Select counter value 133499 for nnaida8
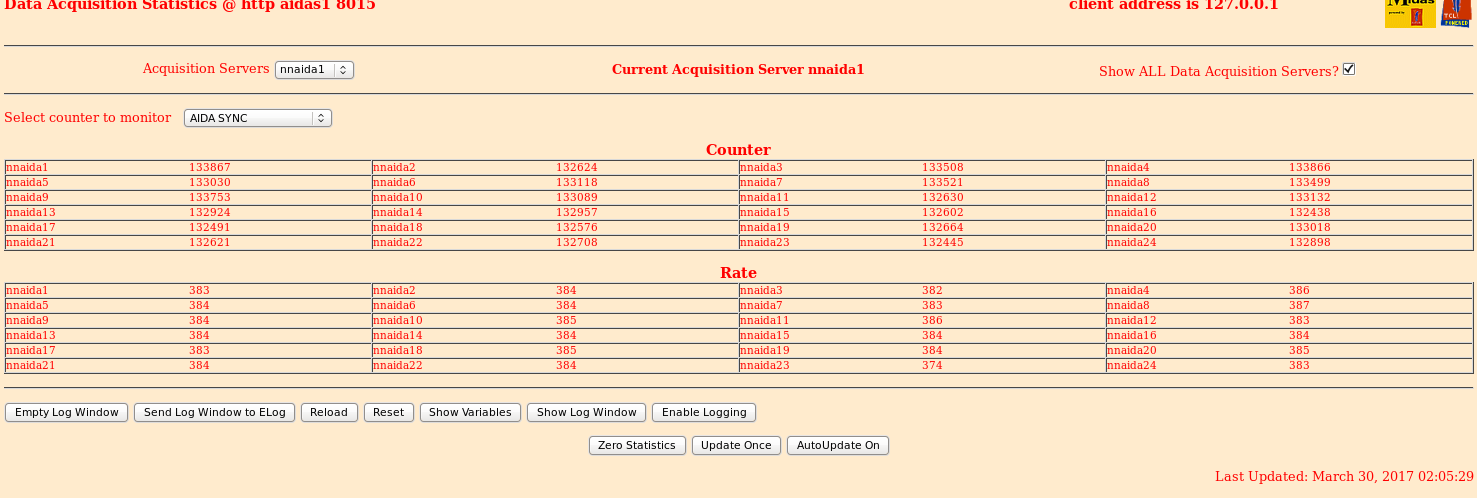This screenshot has height=498, width=1477. coord(1310,183)
